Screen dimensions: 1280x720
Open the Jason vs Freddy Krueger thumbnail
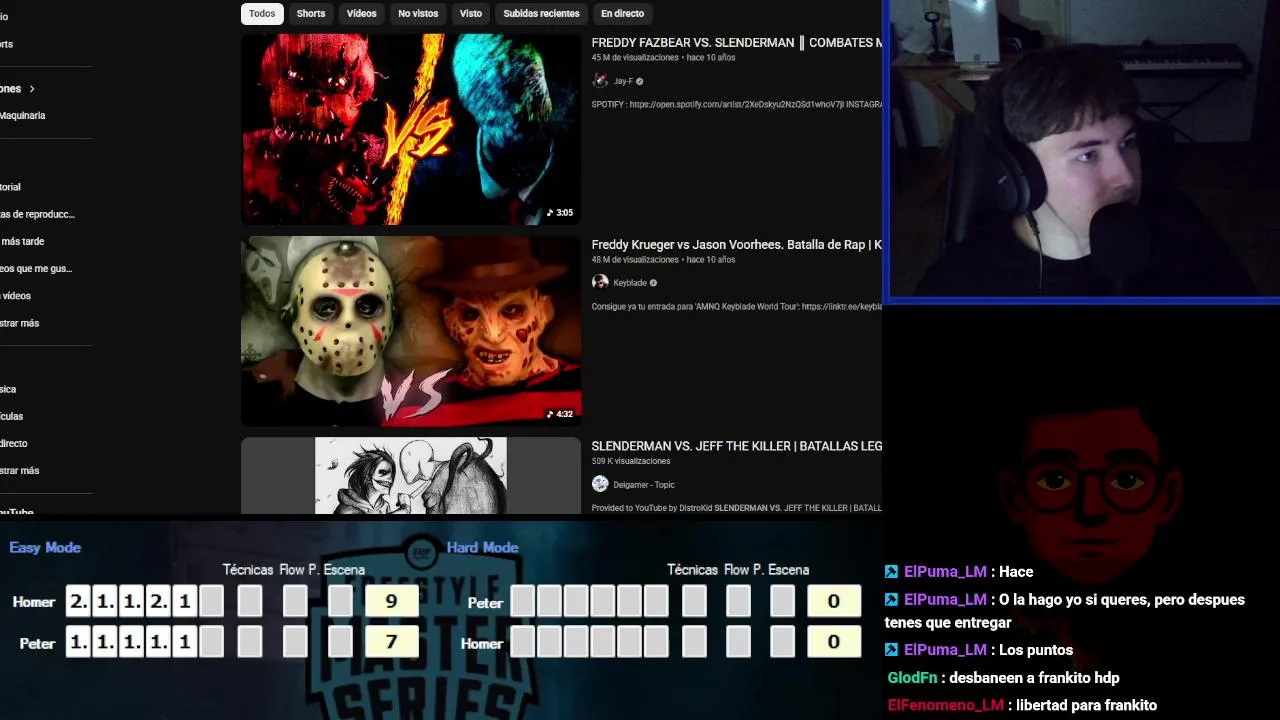pos(410,331)
